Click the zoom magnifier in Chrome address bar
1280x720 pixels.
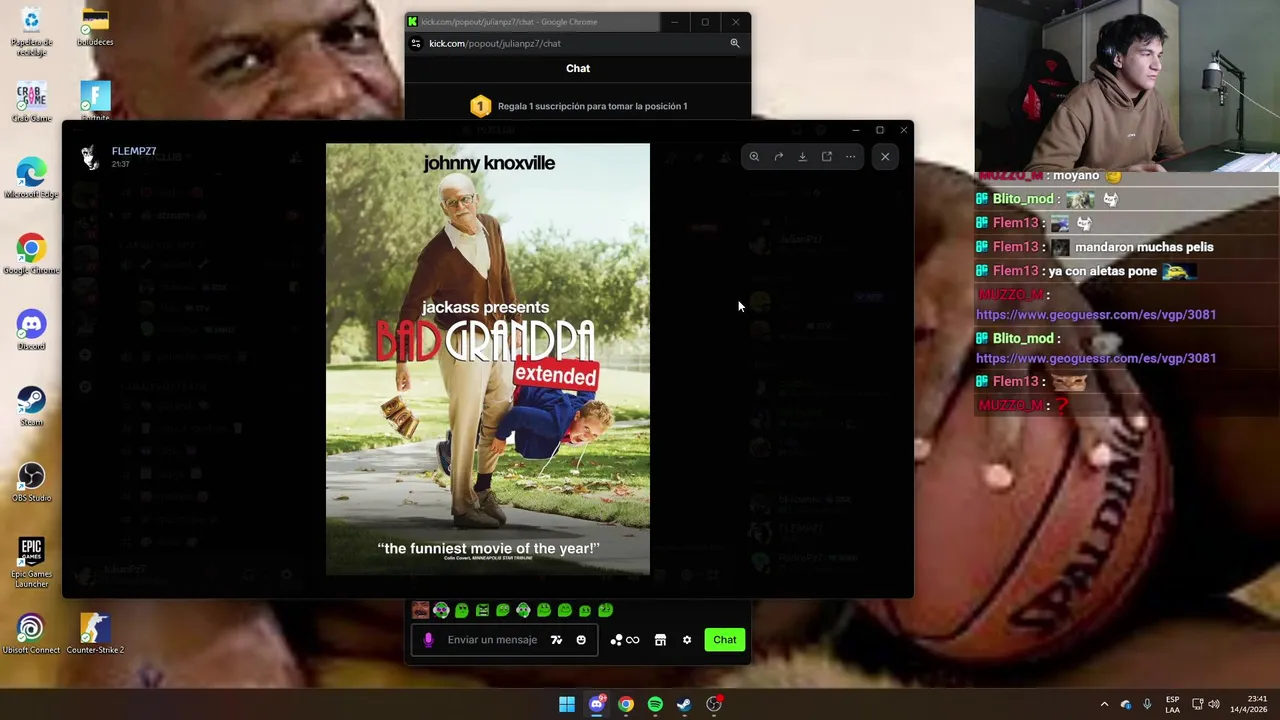(x=735, y=43)
